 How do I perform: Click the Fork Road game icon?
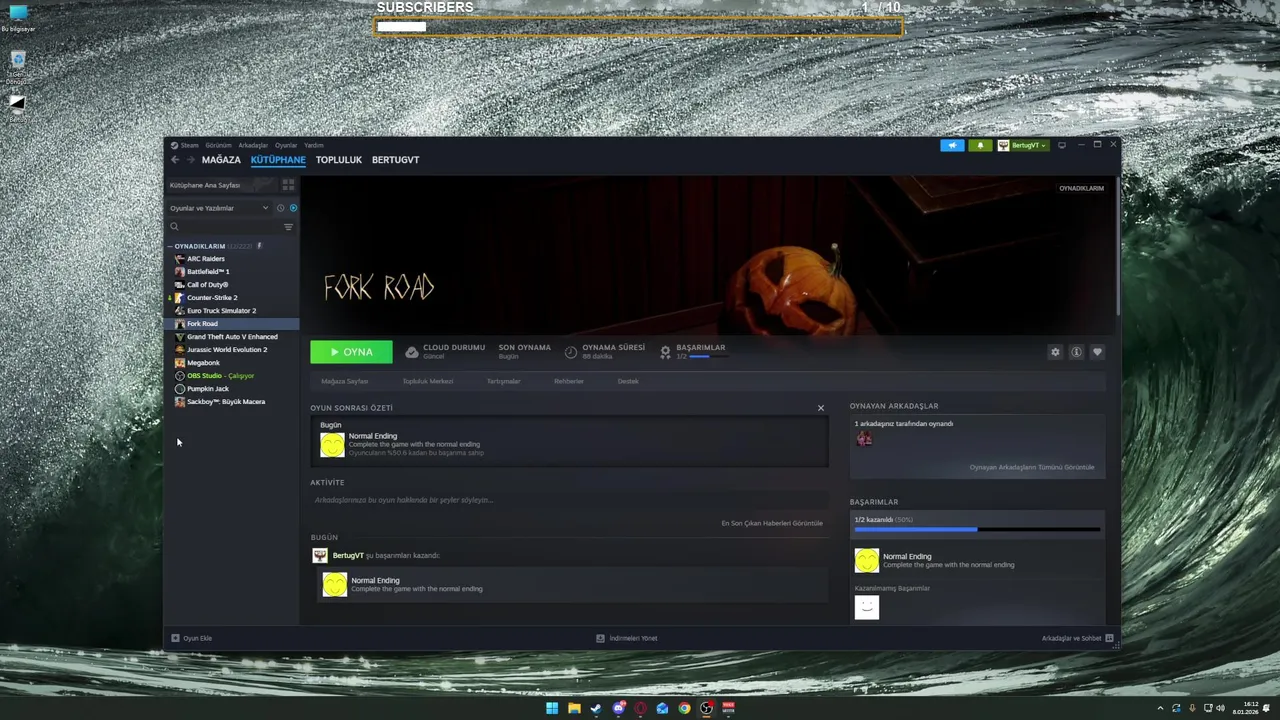click(x=180, y=324)
